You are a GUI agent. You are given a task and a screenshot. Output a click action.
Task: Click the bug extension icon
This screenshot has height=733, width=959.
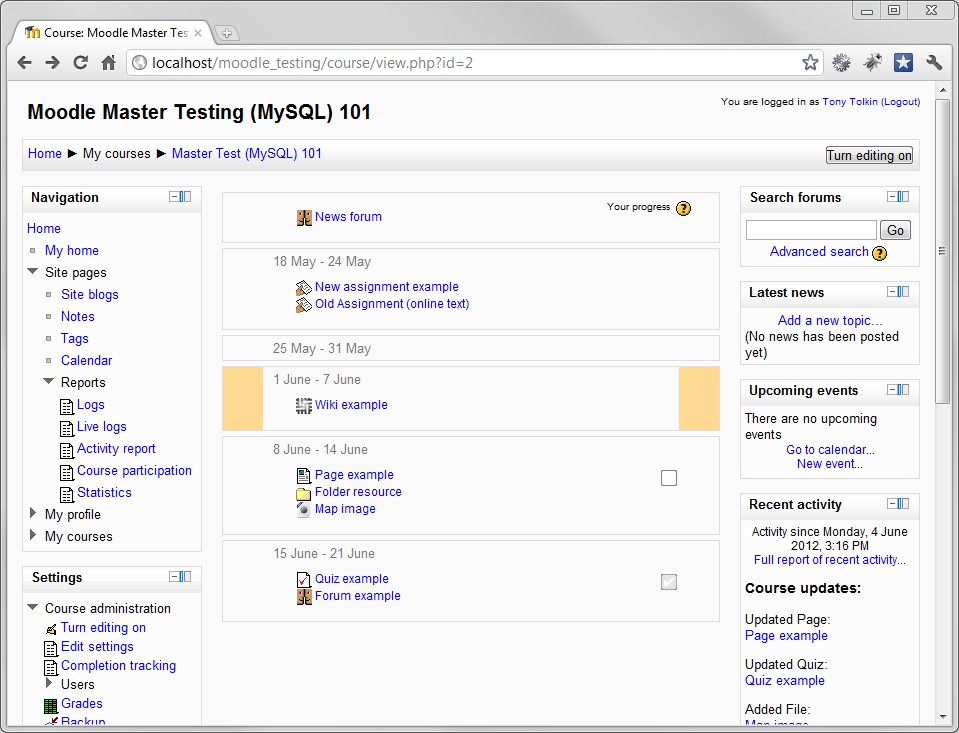873,62
